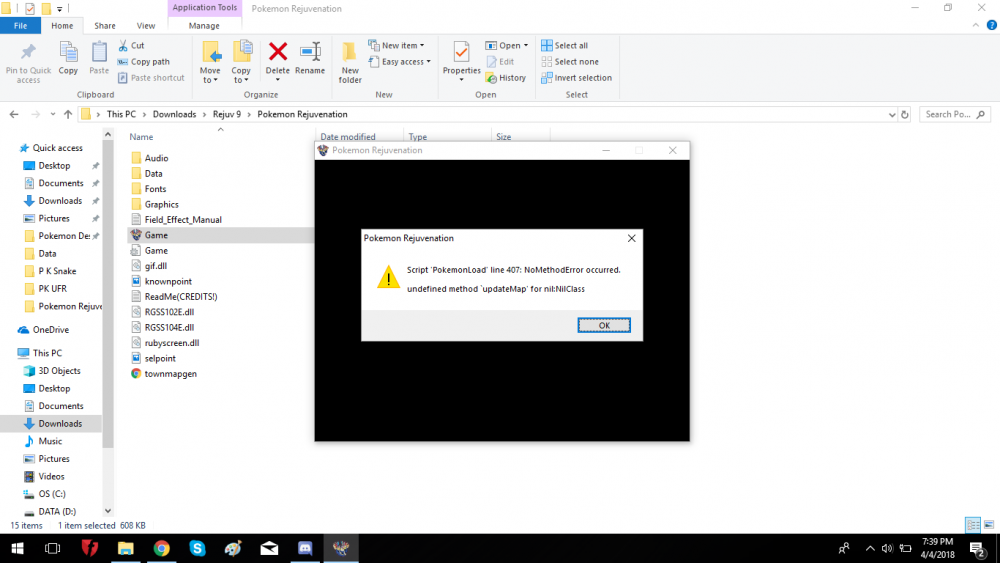Select Music in navigation pane
Viewport: 1000px width, 563px height.
50,441
